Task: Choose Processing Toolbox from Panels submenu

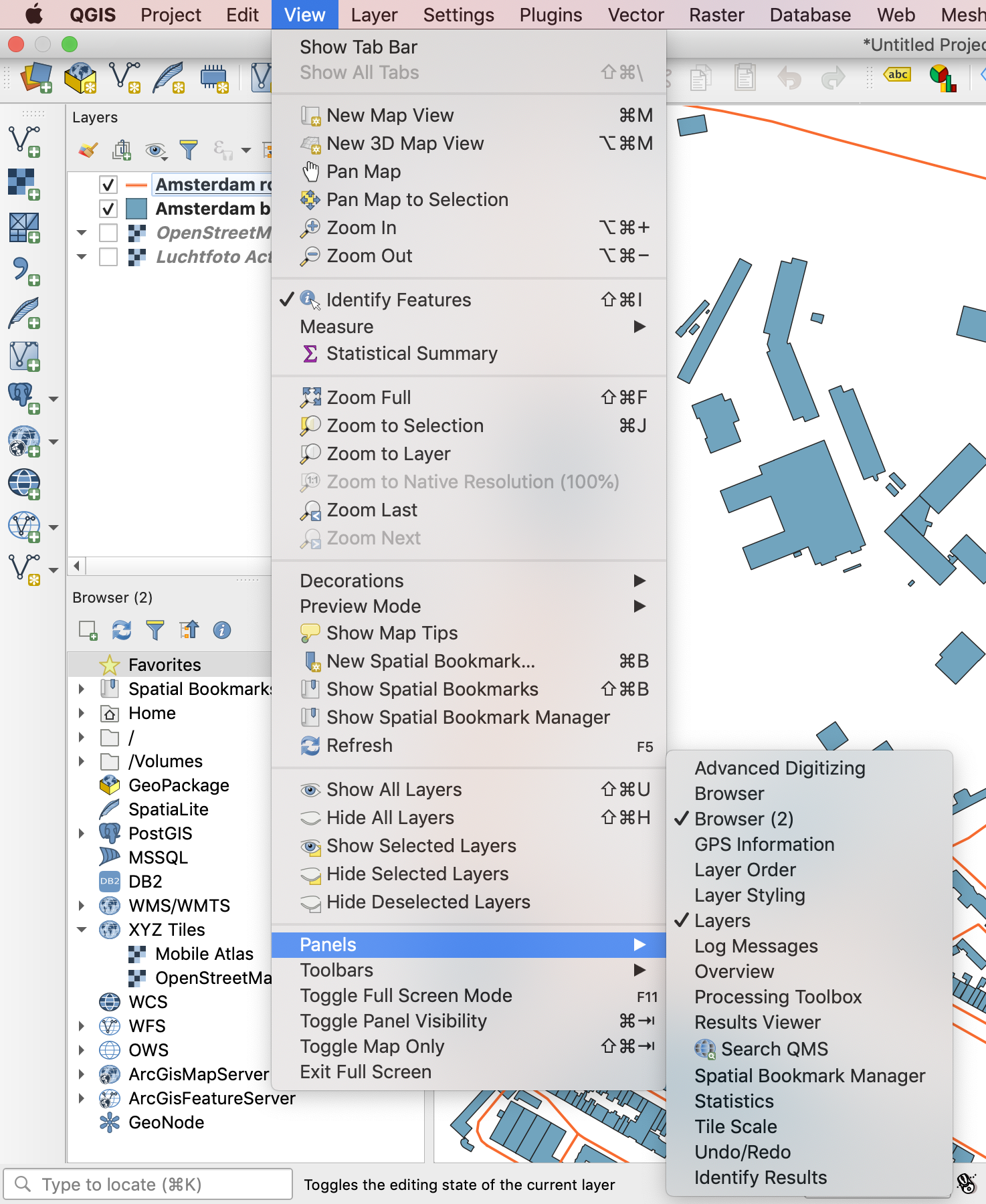Action: [x=778, y=997]
